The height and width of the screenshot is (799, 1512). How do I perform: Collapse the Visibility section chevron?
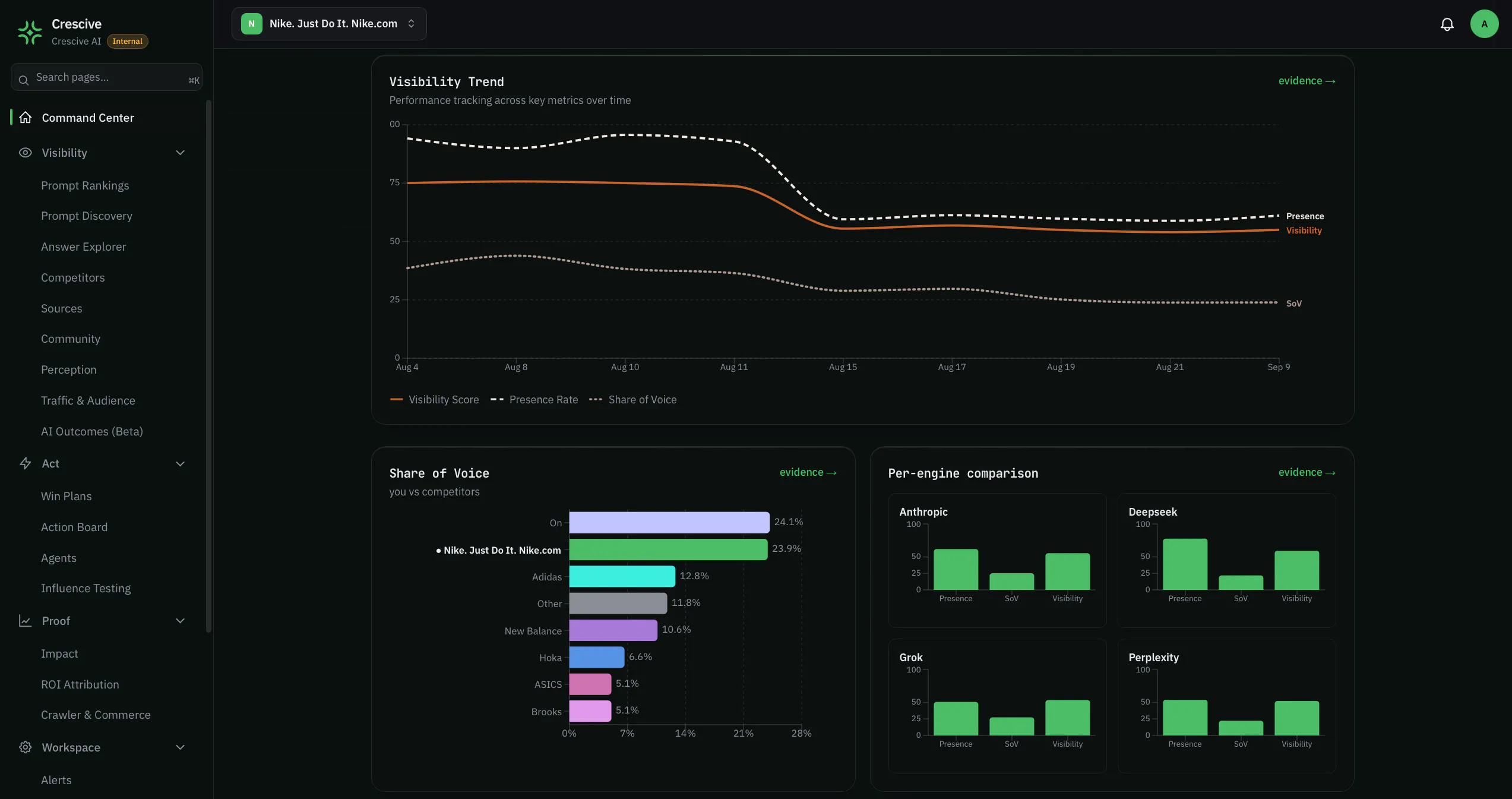pyautogui.click(x=181, y=153)
